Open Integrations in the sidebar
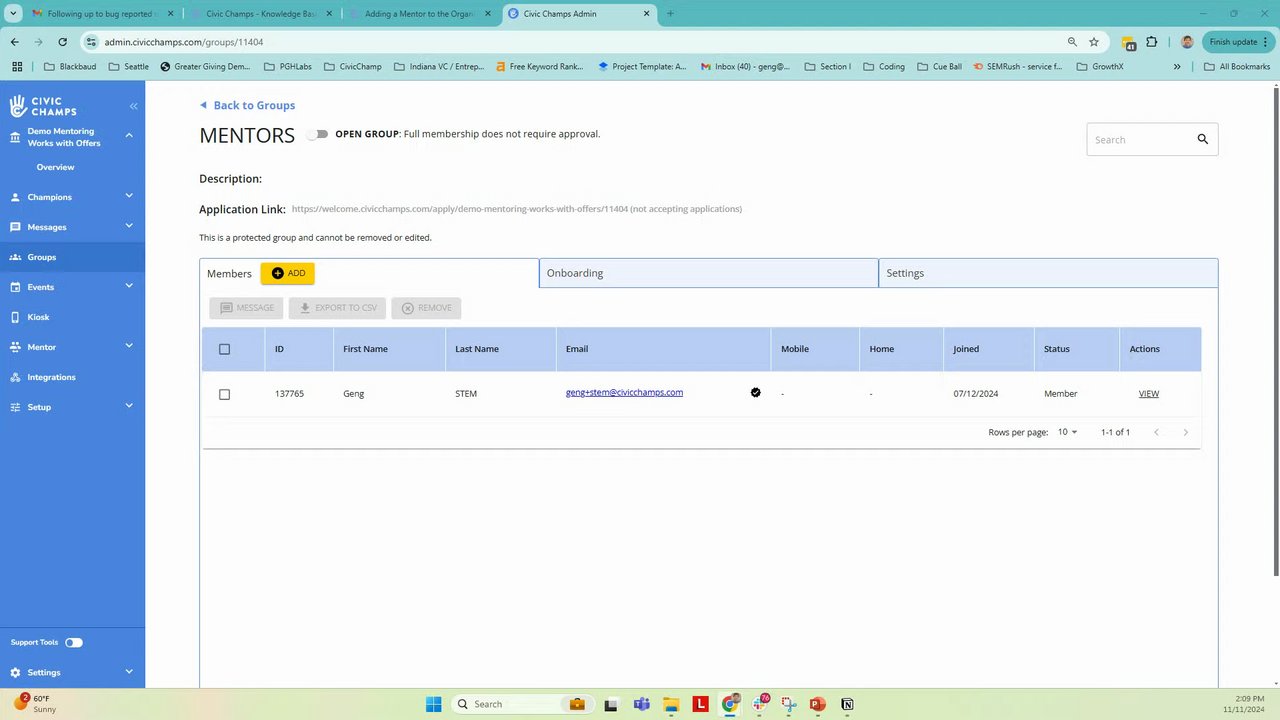 pyautogui.click(x=72, y=377)
